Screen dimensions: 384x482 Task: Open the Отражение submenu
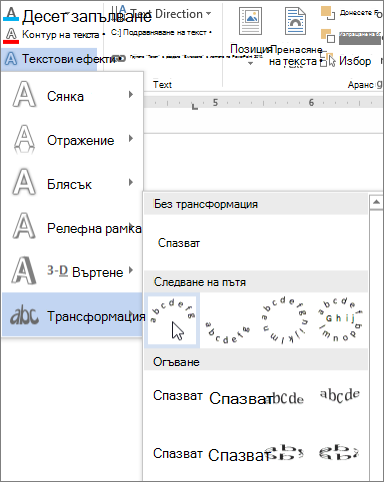[x=72, y=140]
